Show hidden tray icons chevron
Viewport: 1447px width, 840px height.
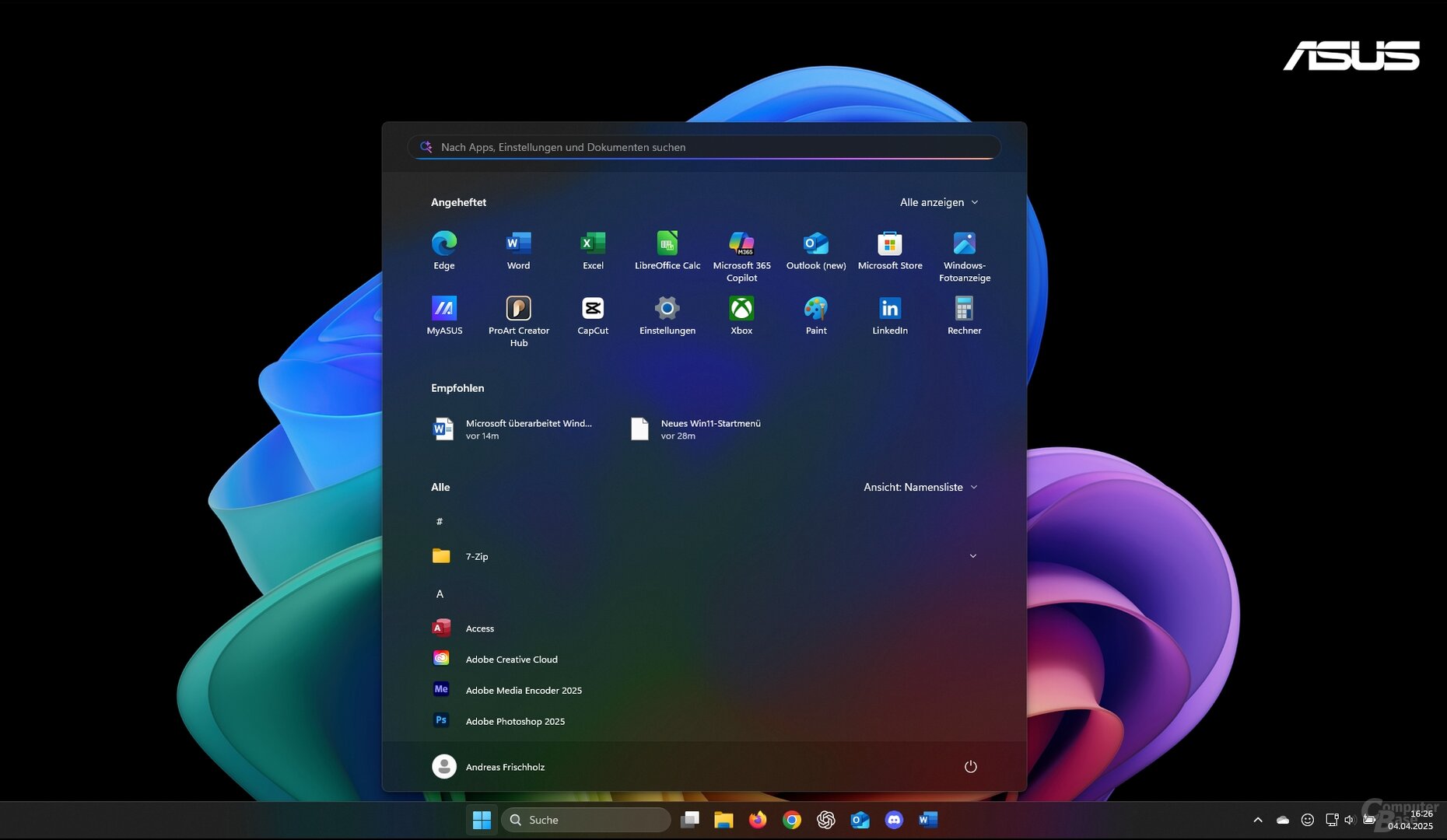1257,820
